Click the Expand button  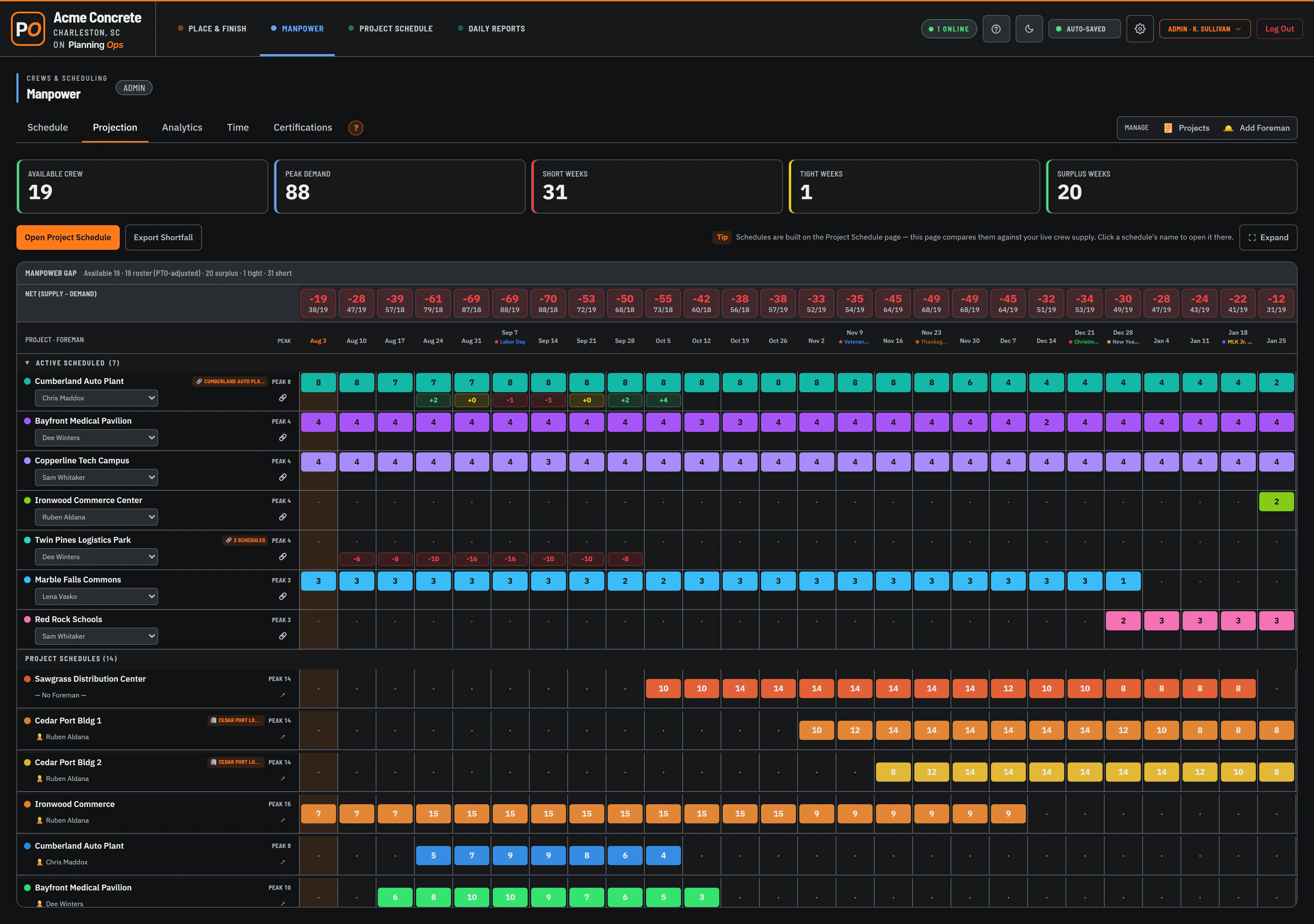[x=1268, y=238]
